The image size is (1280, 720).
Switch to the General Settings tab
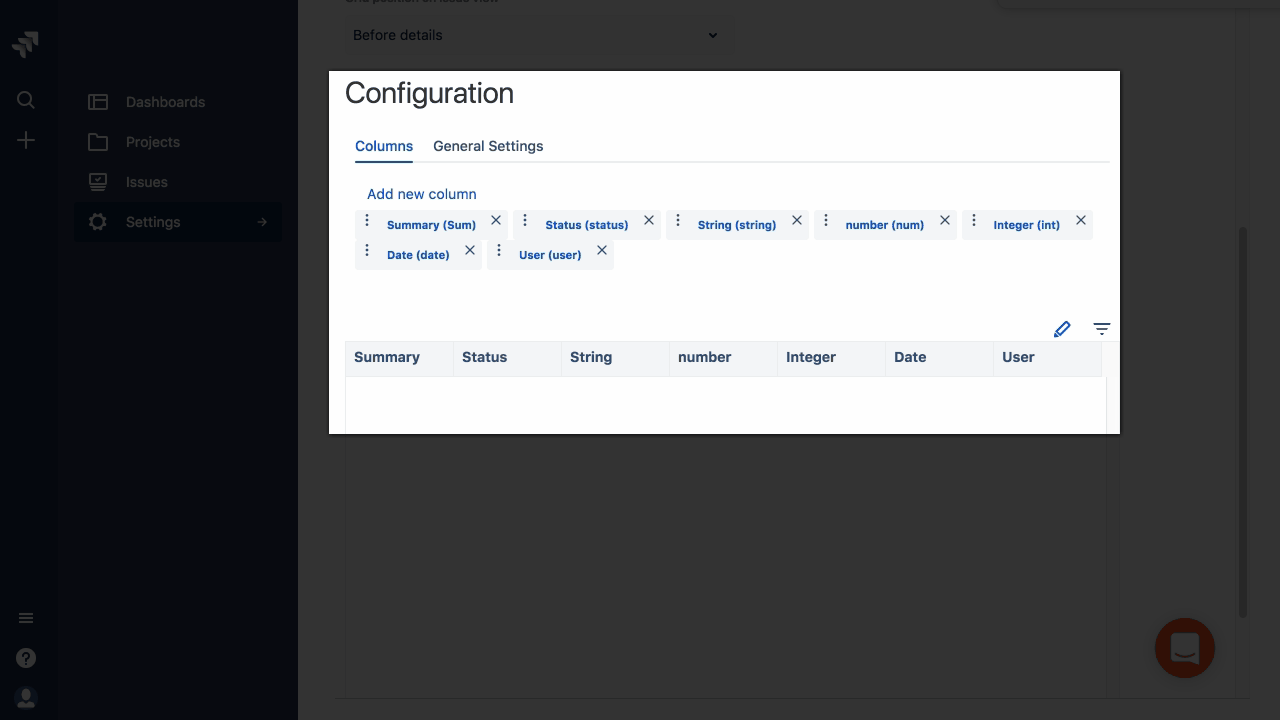(x=488, y=146)
